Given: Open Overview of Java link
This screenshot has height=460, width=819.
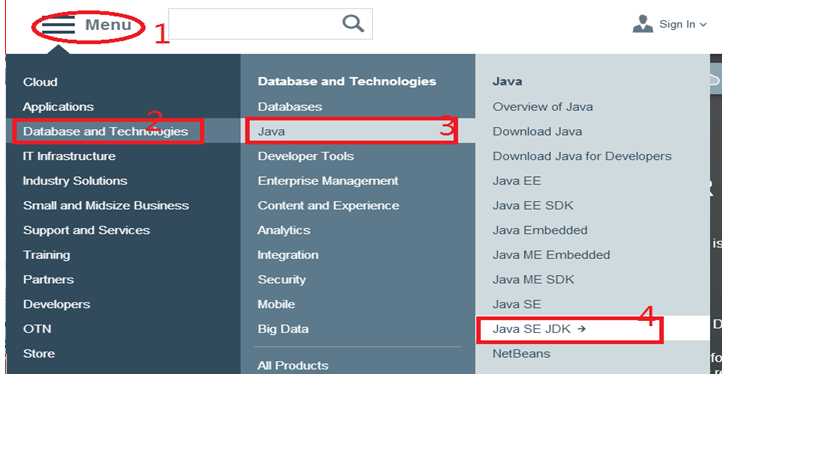Looking at the screenshot, I should coord(543,107).
